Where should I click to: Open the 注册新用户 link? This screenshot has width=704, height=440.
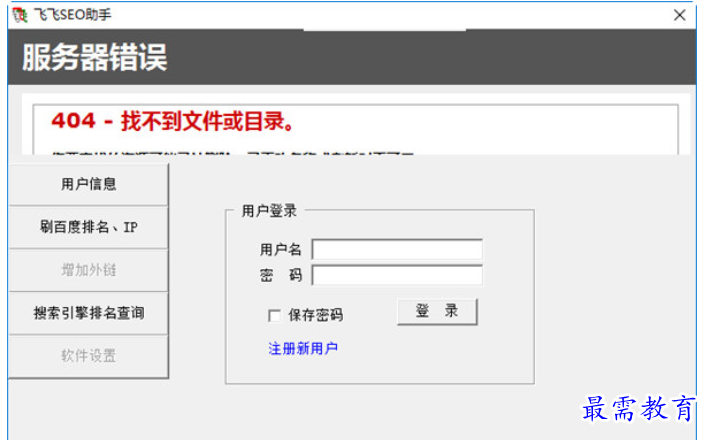coord(303,348)
